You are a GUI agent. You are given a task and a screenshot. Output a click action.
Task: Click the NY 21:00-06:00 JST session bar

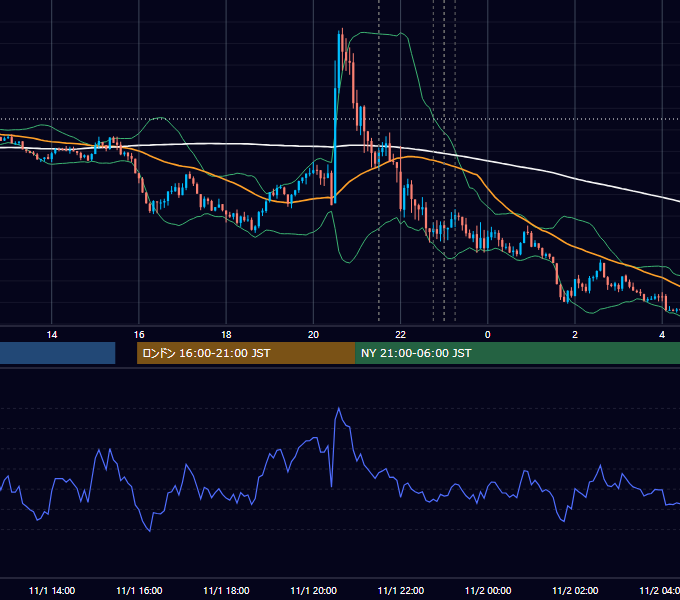pyautogui.click(x=517, y=353)
